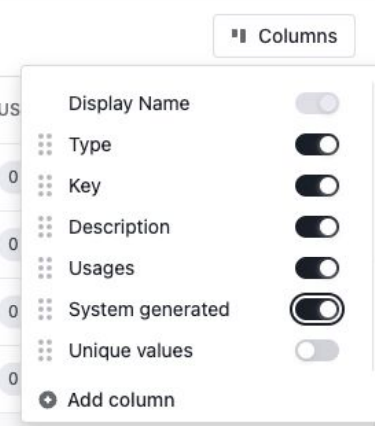Viewport: 375px width, 426px height.
Task: Click the plus icon next to Add column
Action: coord(48,400)
